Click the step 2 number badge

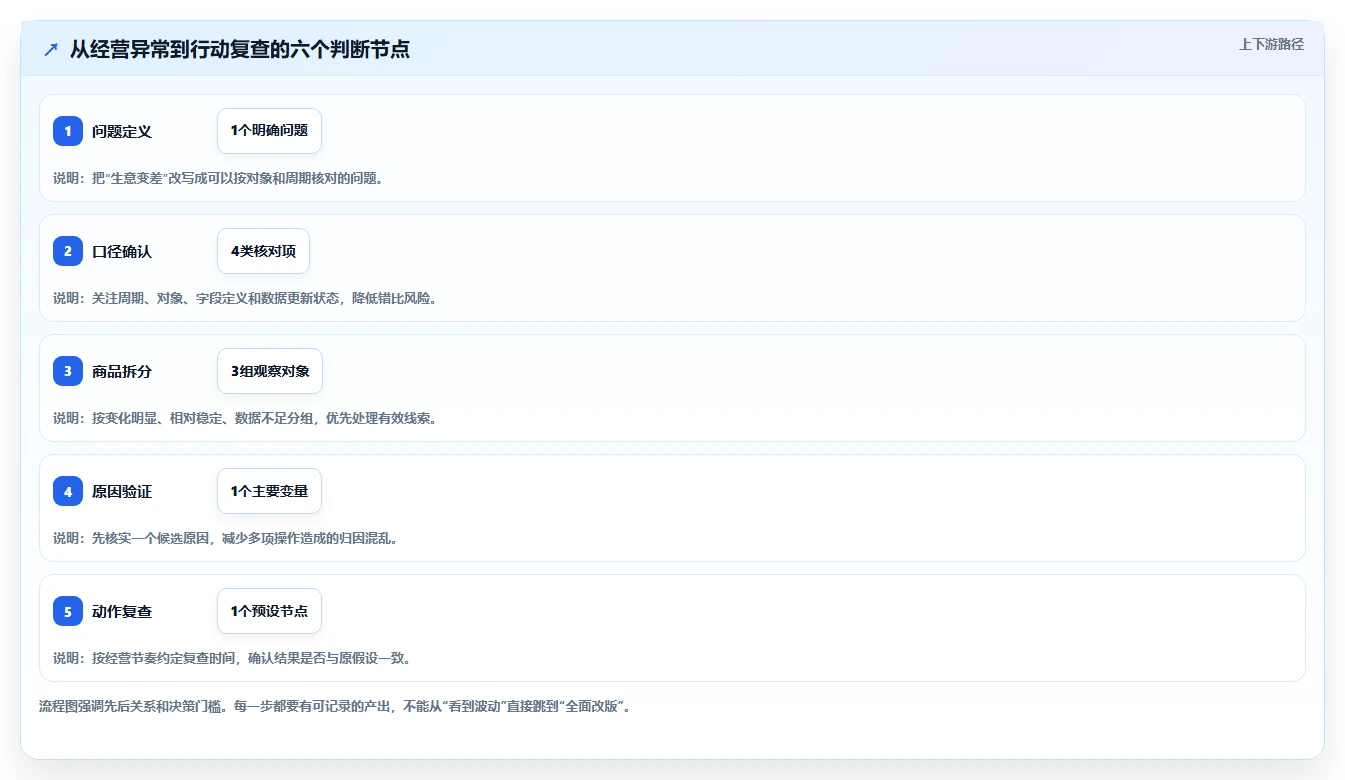click(68, 251)
